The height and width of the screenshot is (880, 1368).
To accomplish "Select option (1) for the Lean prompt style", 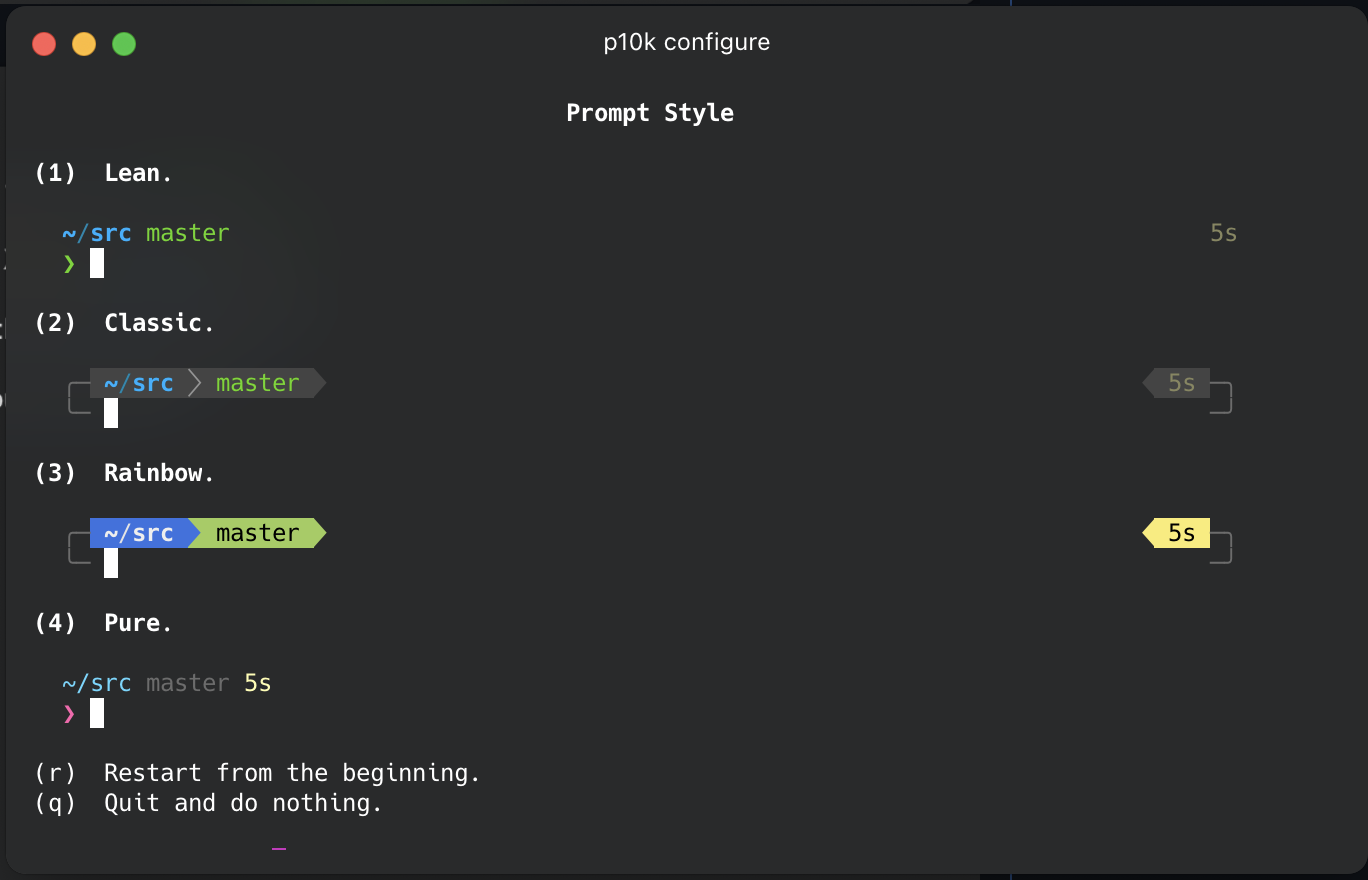I will pos(56,172).
